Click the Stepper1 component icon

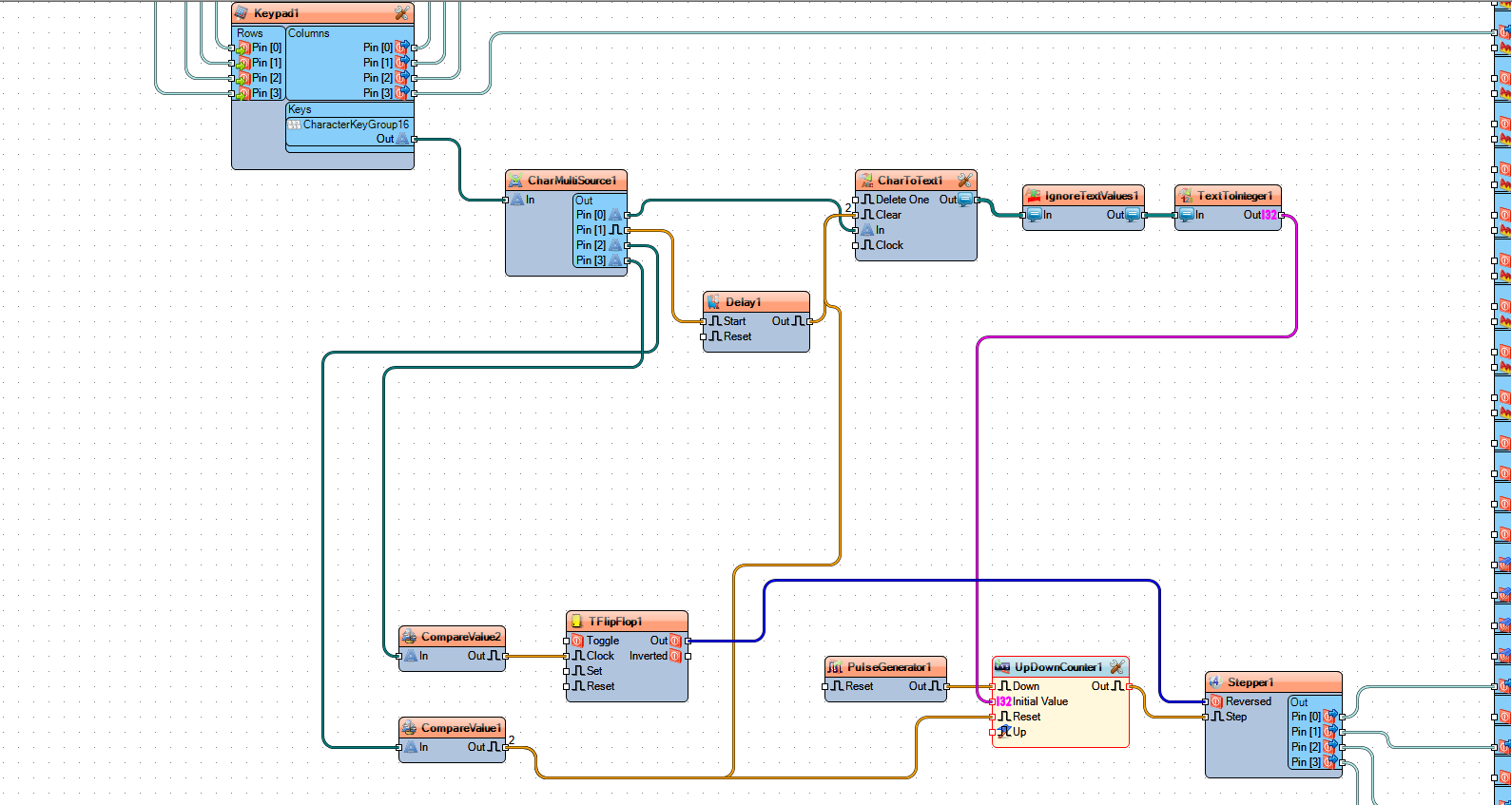(1215, 682)
